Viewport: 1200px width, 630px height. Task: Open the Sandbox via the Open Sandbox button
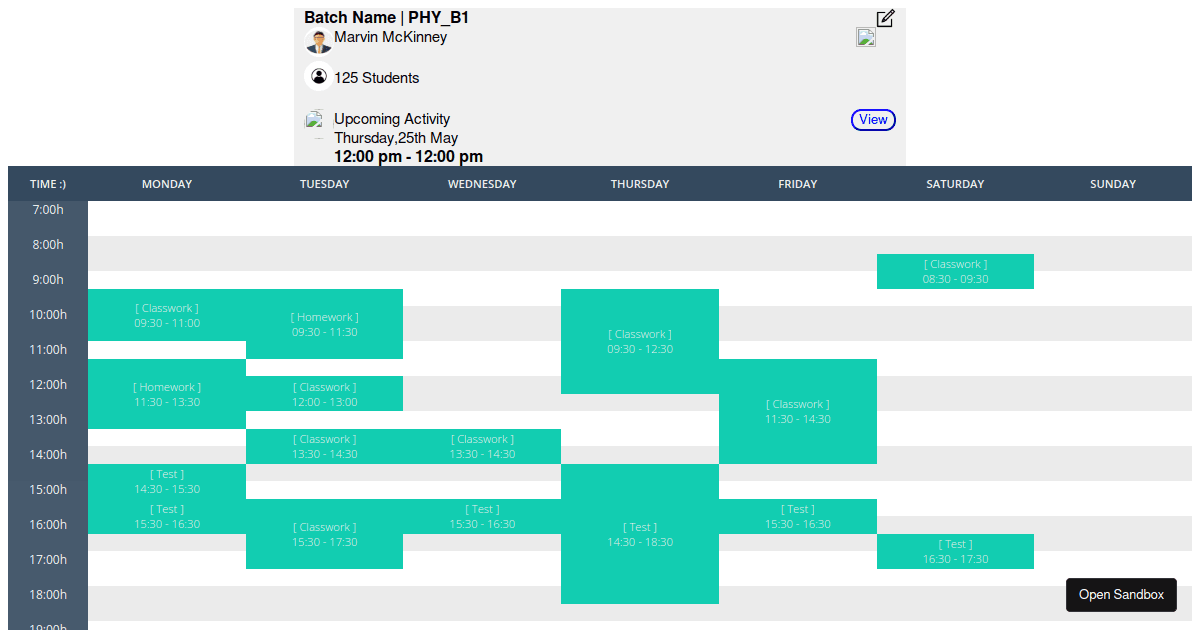point(1121,595)
